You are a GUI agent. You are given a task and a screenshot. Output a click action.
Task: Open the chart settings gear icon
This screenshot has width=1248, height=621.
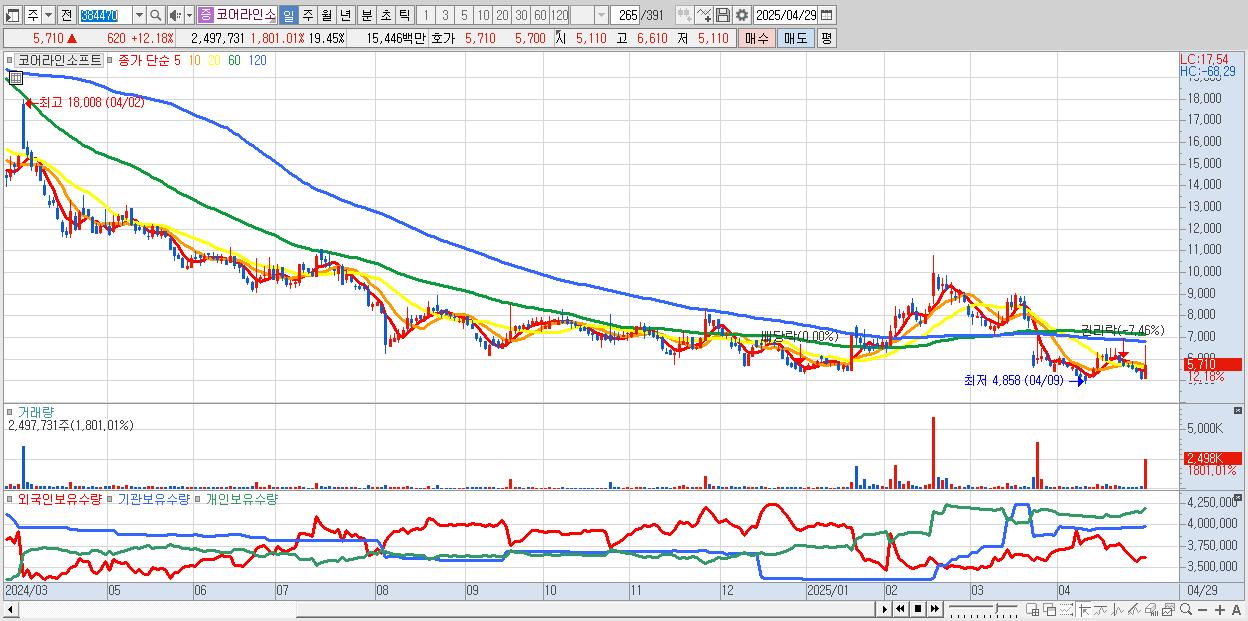tap(741, 15)
